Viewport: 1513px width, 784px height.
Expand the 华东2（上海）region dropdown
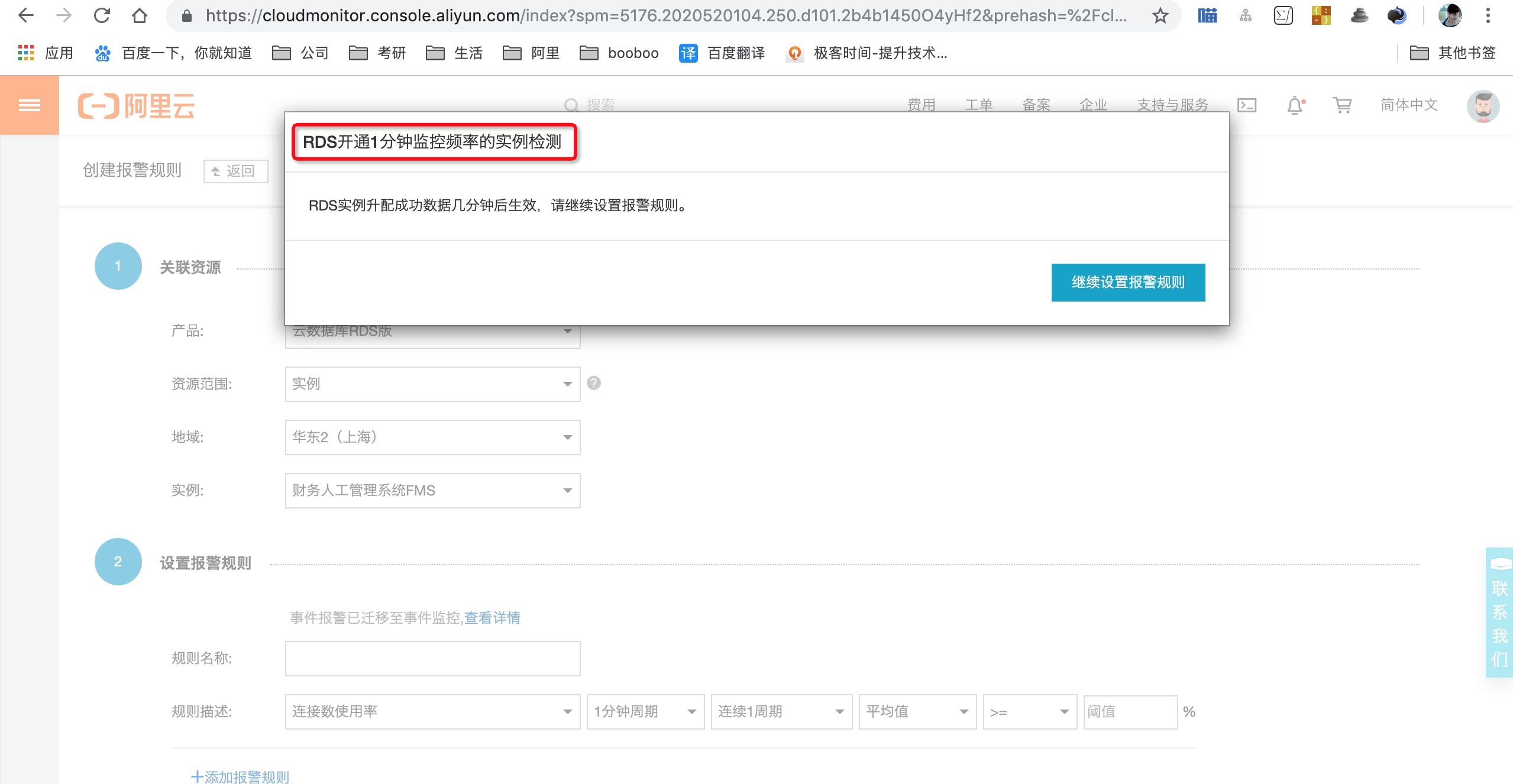pos(432,438)
